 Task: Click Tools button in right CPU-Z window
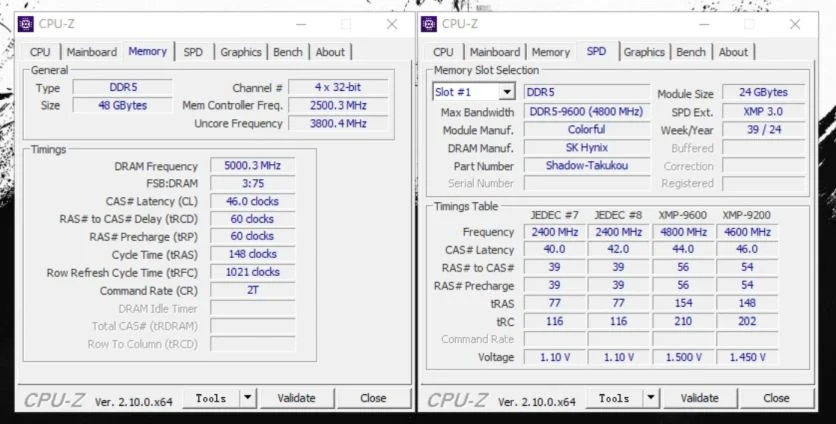click(x=614, y=398)
